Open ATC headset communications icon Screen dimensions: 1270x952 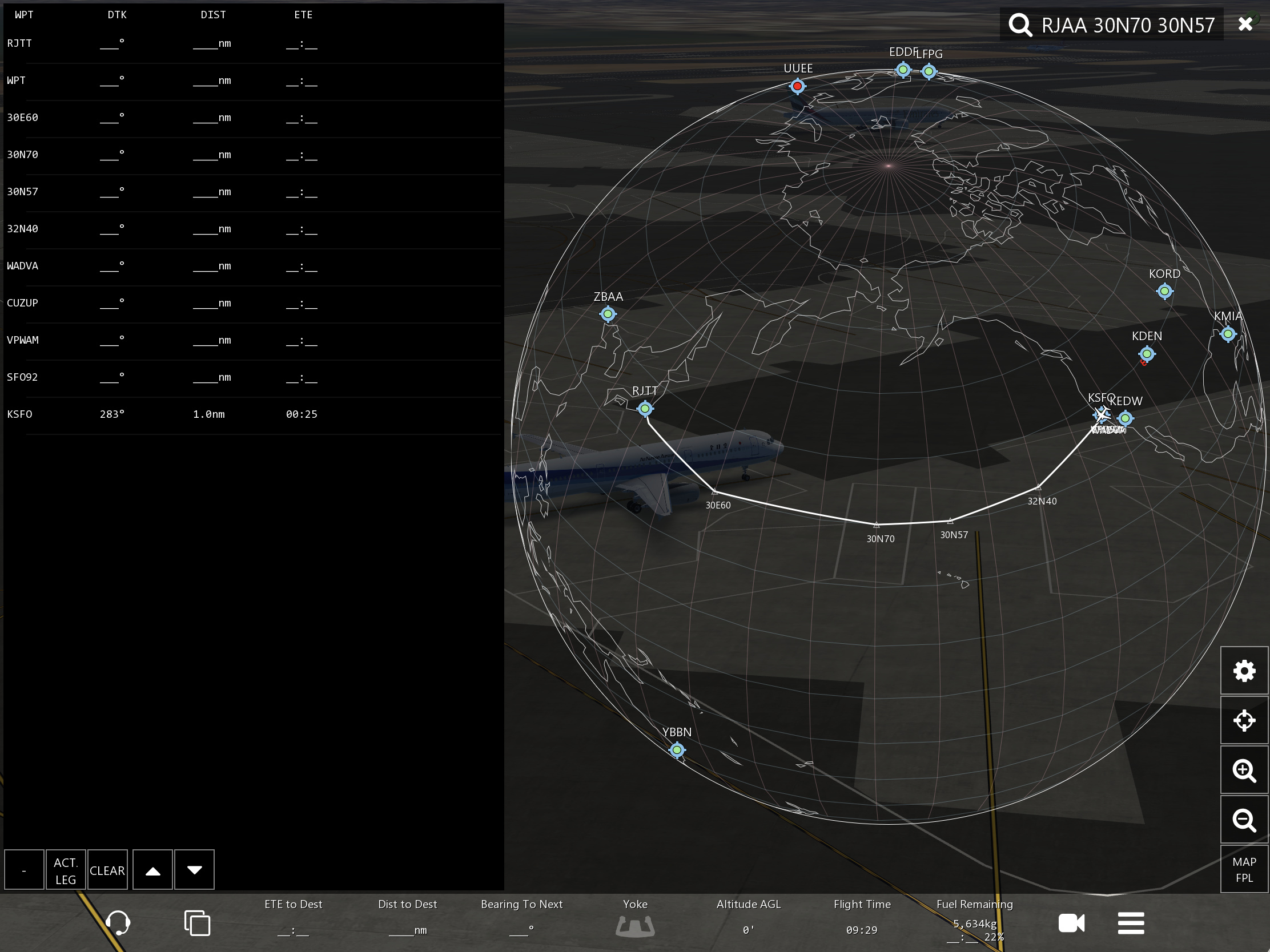tap(118, 923)
